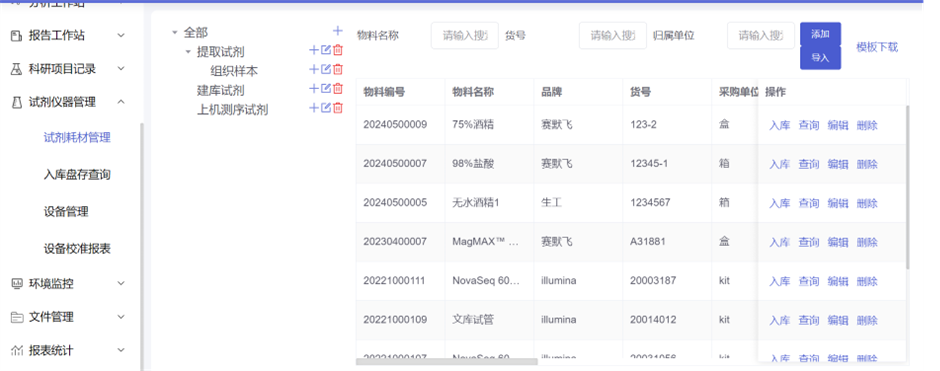Delete the 建库试剂 category
The width and height of the screenshot is (940, 371).
[338, 89]
